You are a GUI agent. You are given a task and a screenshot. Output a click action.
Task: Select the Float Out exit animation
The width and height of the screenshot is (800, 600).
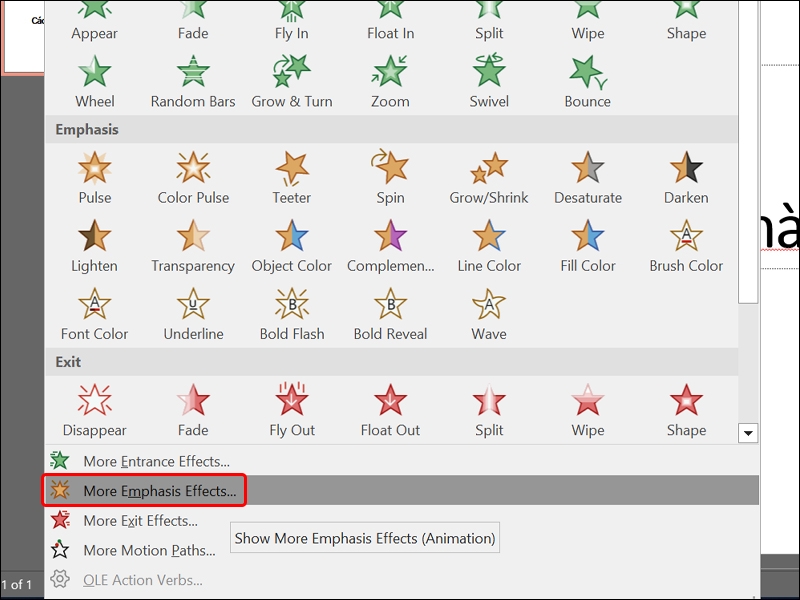coord(390,411)
